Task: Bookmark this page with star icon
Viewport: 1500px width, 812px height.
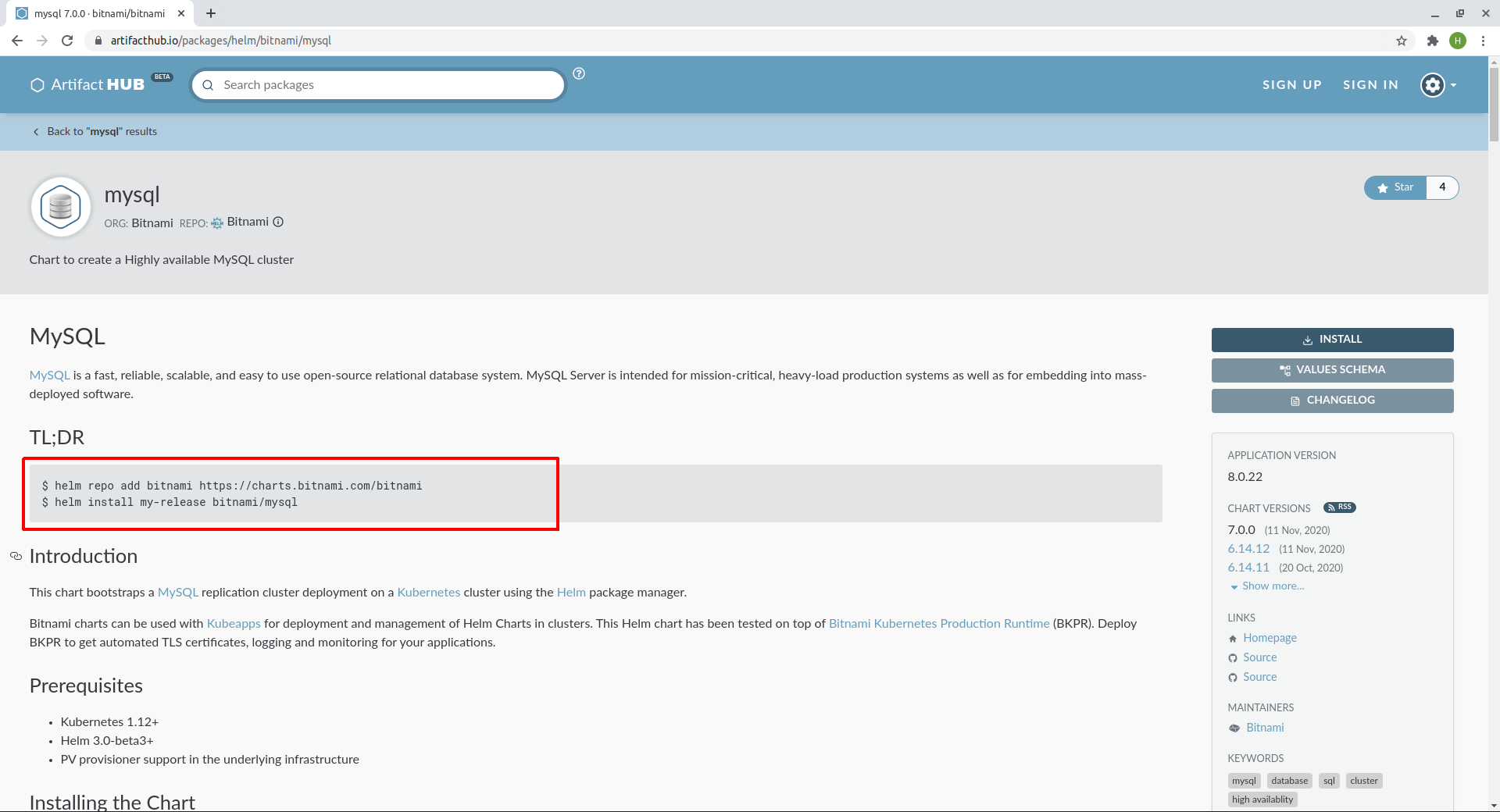Action: tap(1402, 41)
